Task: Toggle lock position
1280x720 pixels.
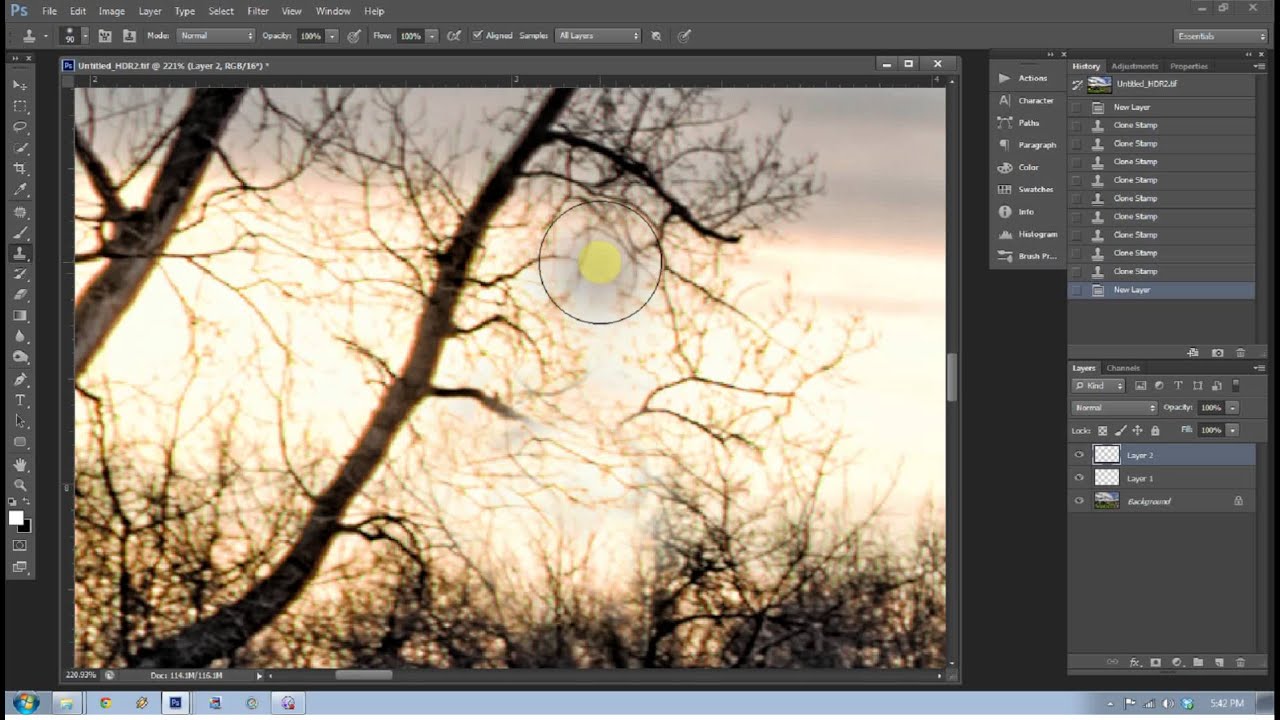Action: 1137,430
